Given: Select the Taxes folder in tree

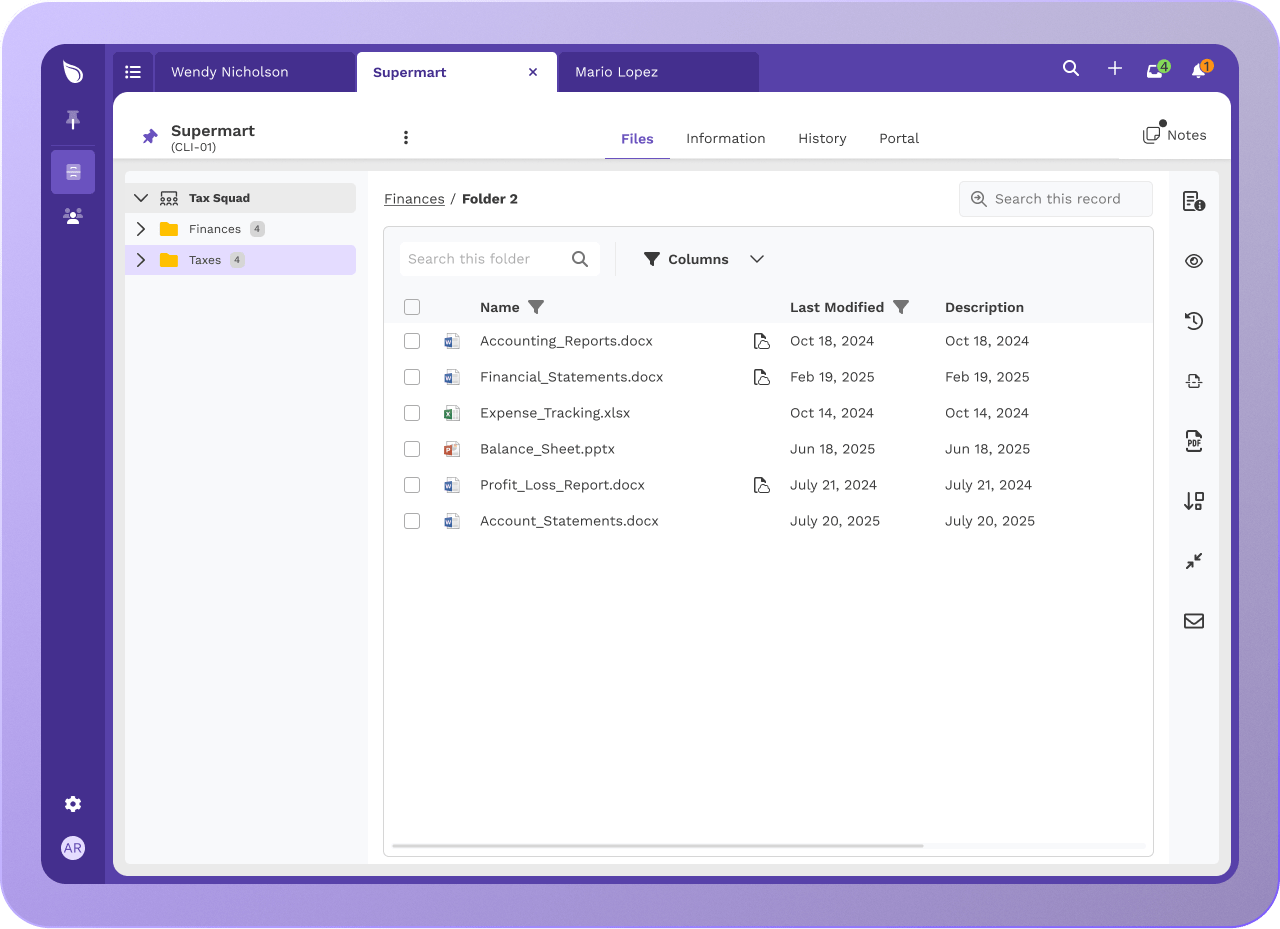Looking at the screenshot, I should [240, 260].
